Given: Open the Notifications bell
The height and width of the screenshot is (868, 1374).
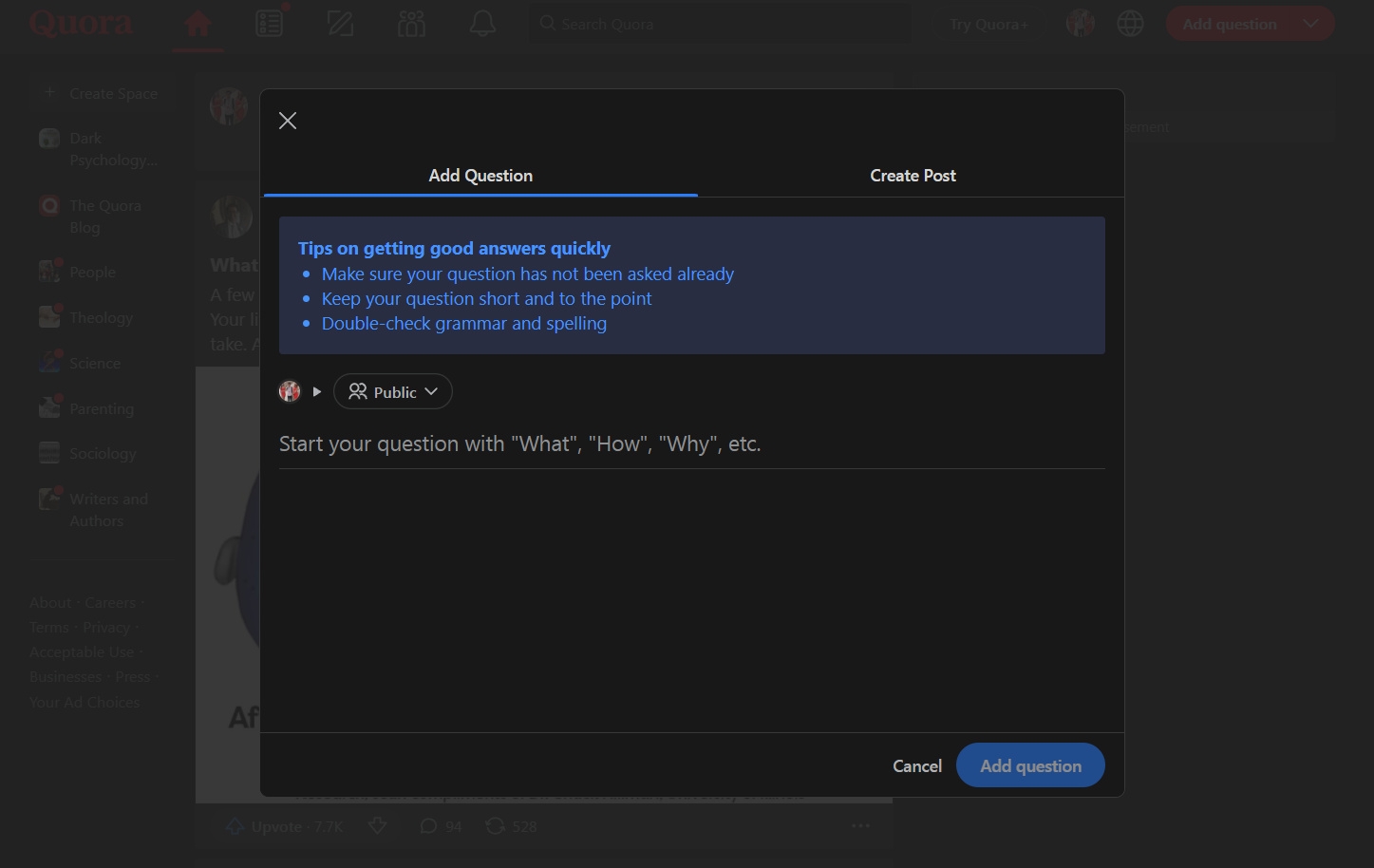Looking at the screenshot, I should coord(482,24).
